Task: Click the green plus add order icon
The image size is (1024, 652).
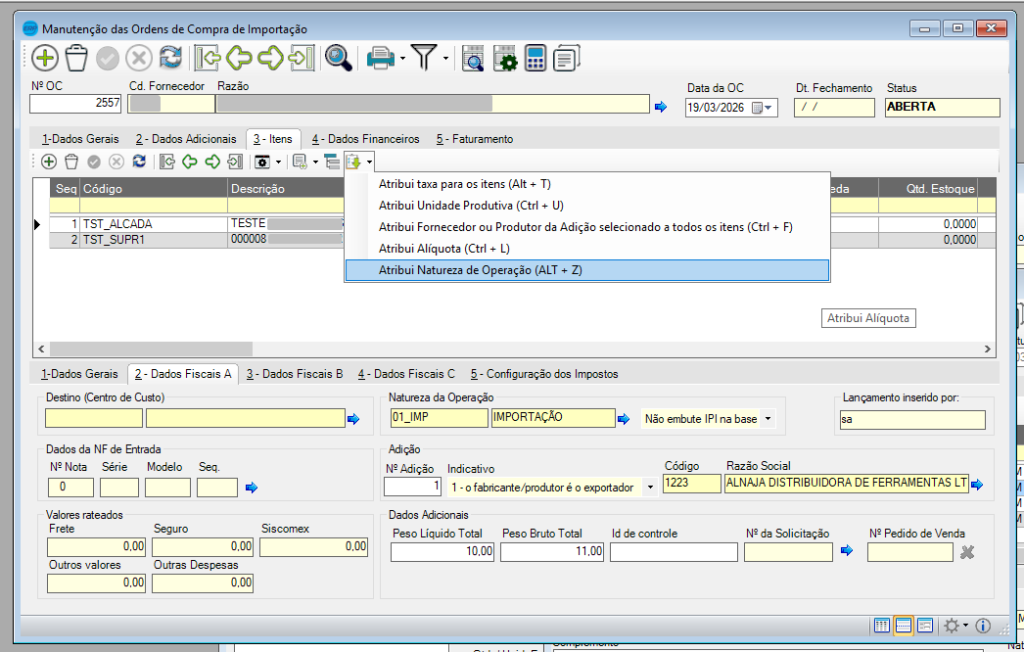Action: [x=45, y=58]
